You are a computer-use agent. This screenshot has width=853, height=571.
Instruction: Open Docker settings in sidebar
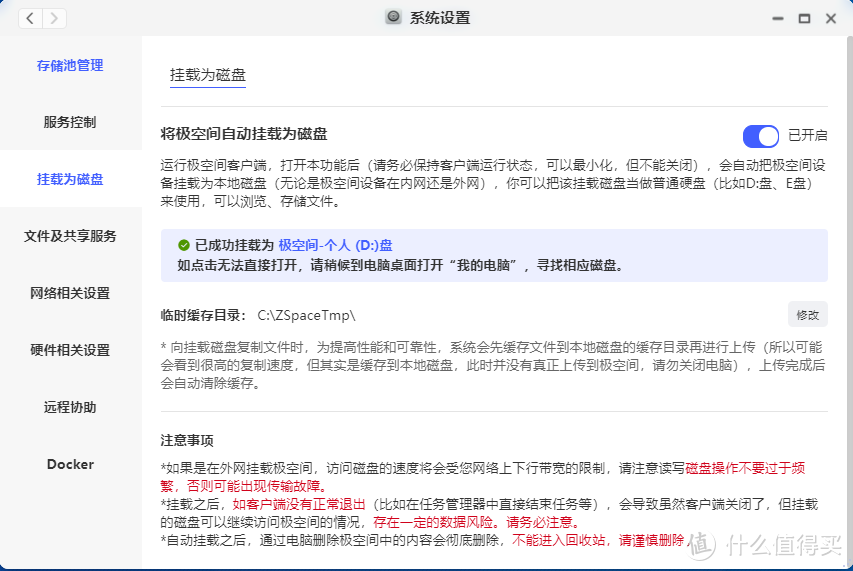pos(70,464)
